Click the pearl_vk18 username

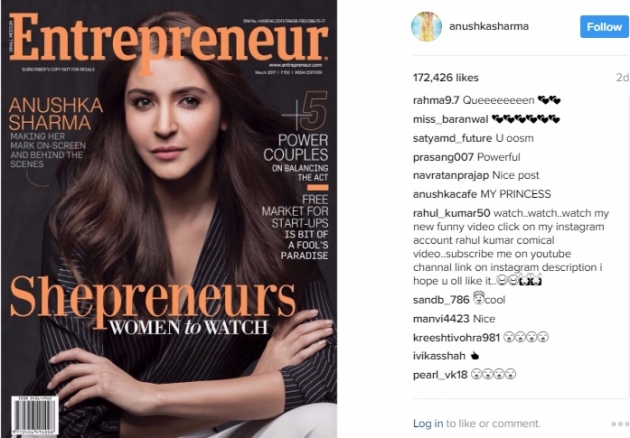(x=440, y=375)
